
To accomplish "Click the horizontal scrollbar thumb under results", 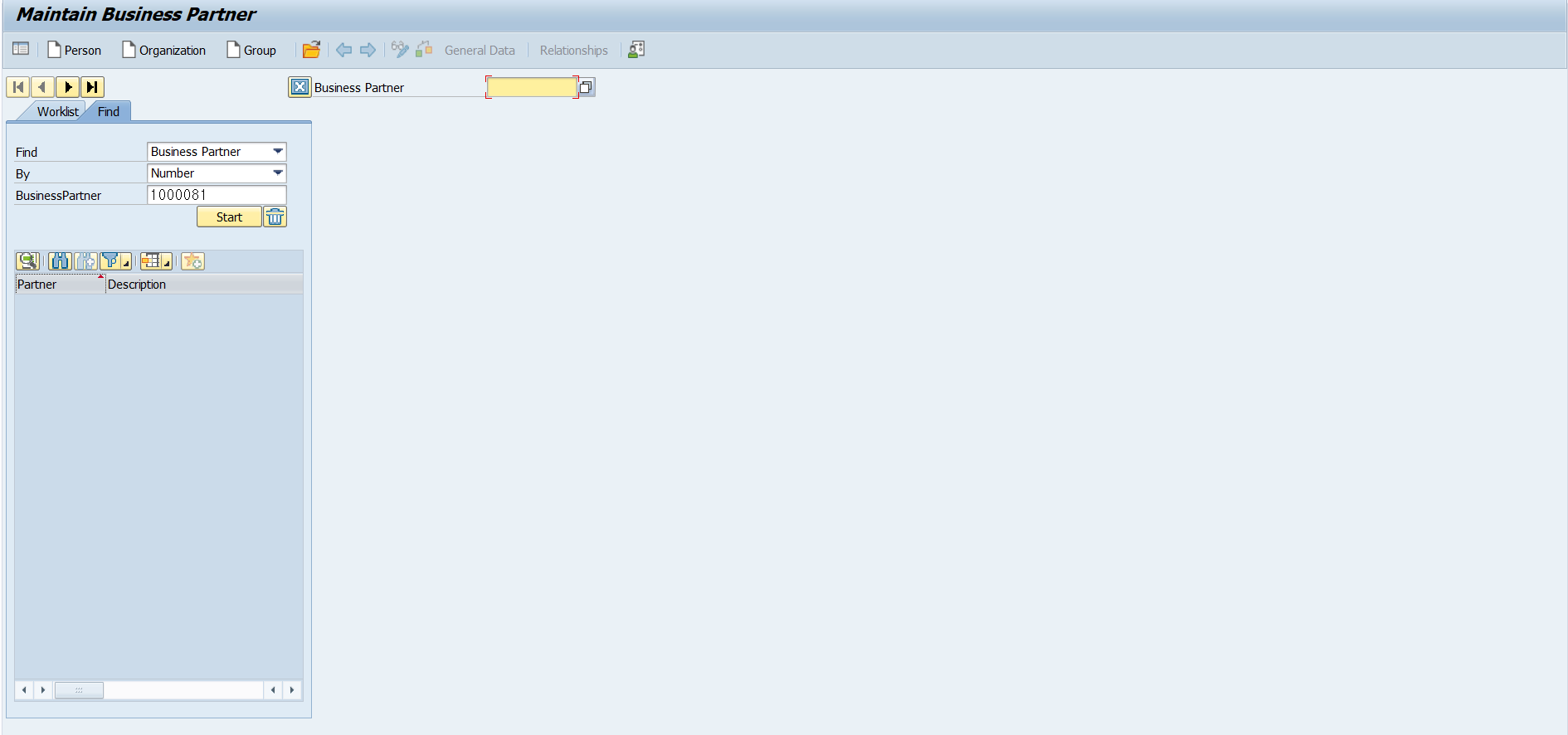I will [79, 690].
